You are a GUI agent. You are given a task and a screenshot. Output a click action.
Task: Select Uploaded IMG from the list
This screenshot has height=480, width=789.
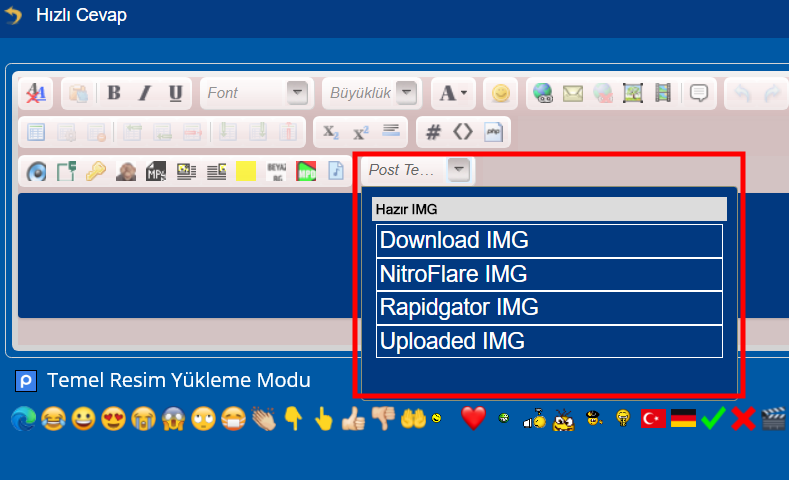click(x=549, y=341)
